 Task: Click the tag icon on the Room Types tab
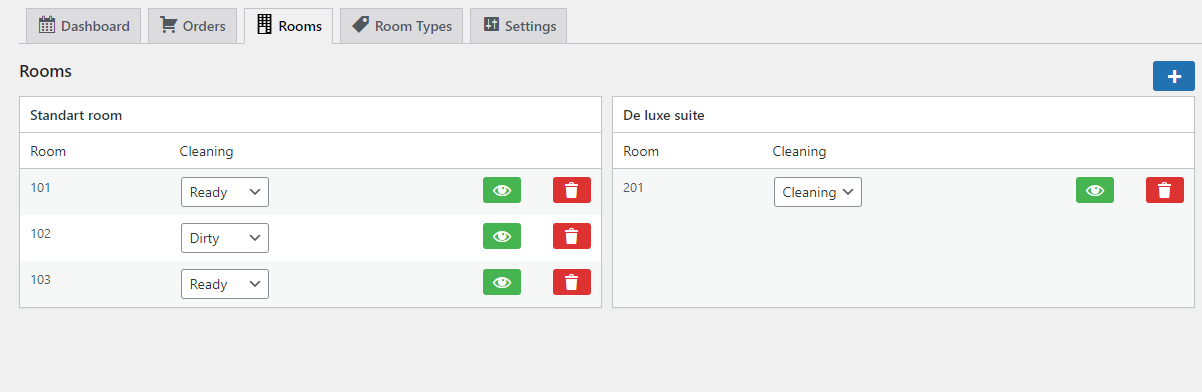point(360,25)
